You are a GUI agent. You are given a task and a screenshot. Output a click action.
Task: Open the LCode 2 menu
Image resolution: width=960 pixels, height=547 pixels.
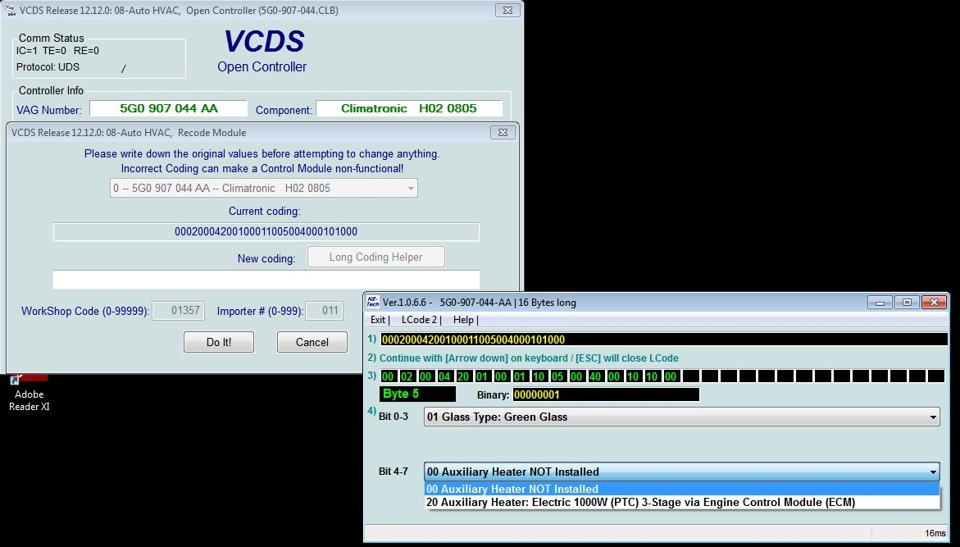coord(421,320)
